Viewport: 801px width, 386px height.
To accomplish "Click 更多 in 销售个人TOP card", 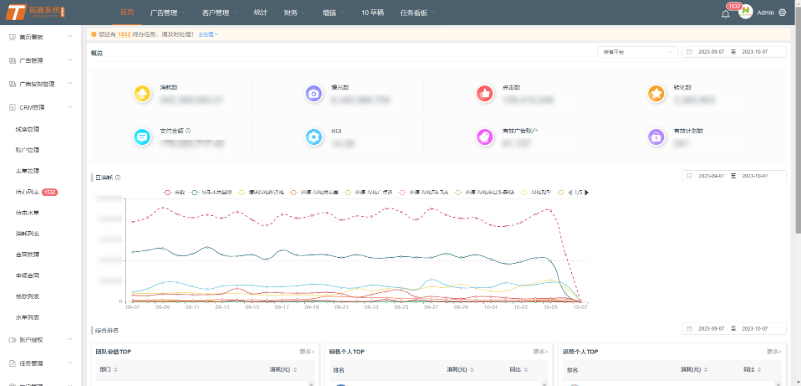I will pos(540,352).
